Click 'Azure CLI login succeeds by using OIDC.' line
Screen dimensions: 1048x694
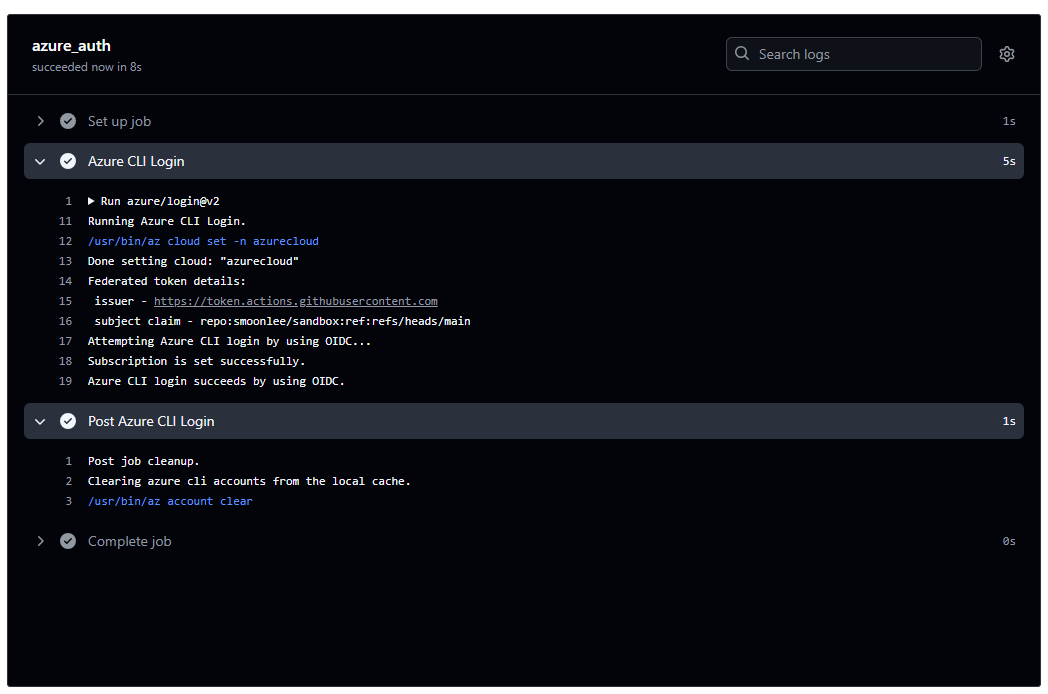tap(216, 381)
